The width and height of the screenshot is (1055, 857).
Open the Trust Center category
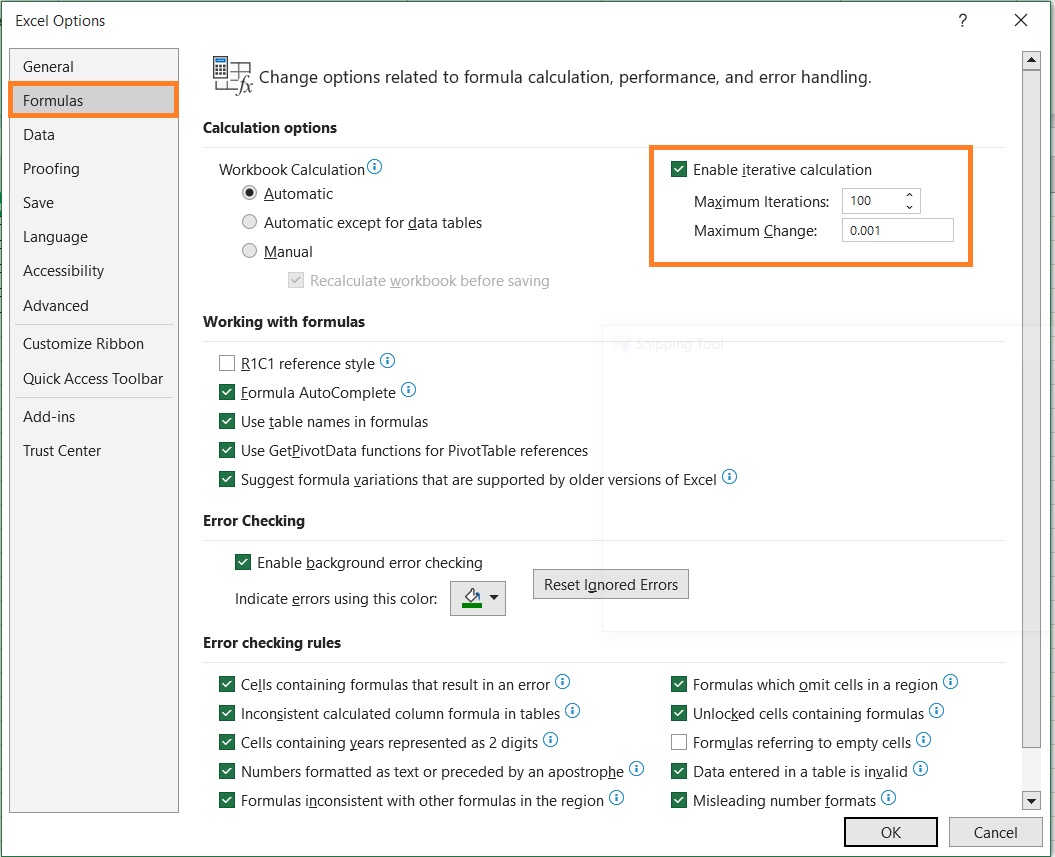tap(94, 451)
